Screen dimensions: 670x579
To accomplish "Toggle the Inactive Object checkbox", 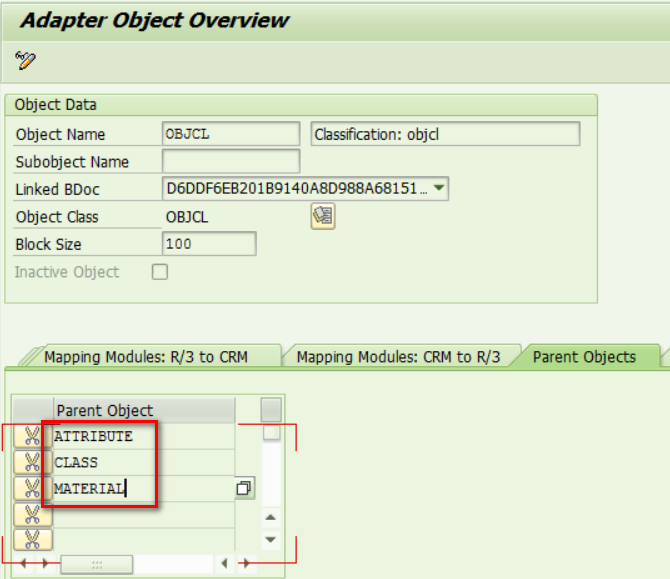I will pyautogui.click(x=160, y=272).
